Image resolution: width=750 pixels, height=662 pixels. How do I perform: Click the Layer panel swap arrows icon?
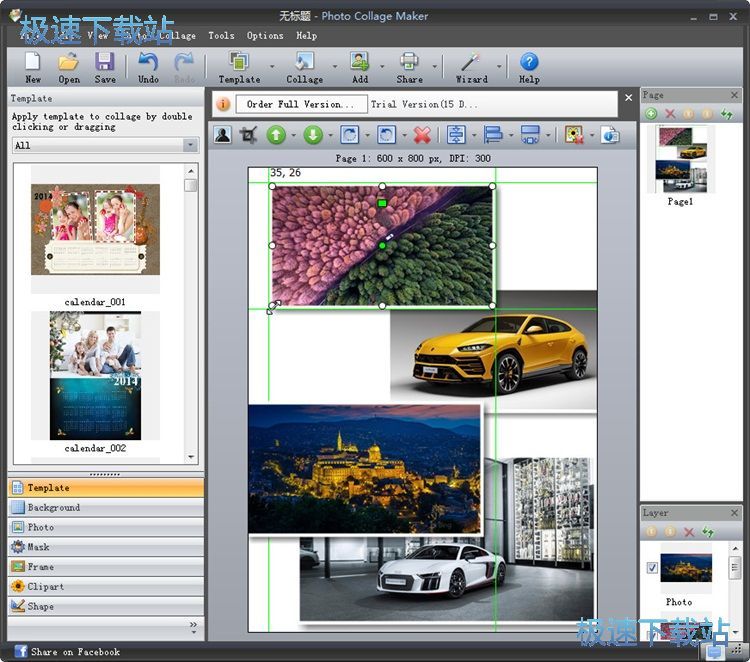(708, 532)
